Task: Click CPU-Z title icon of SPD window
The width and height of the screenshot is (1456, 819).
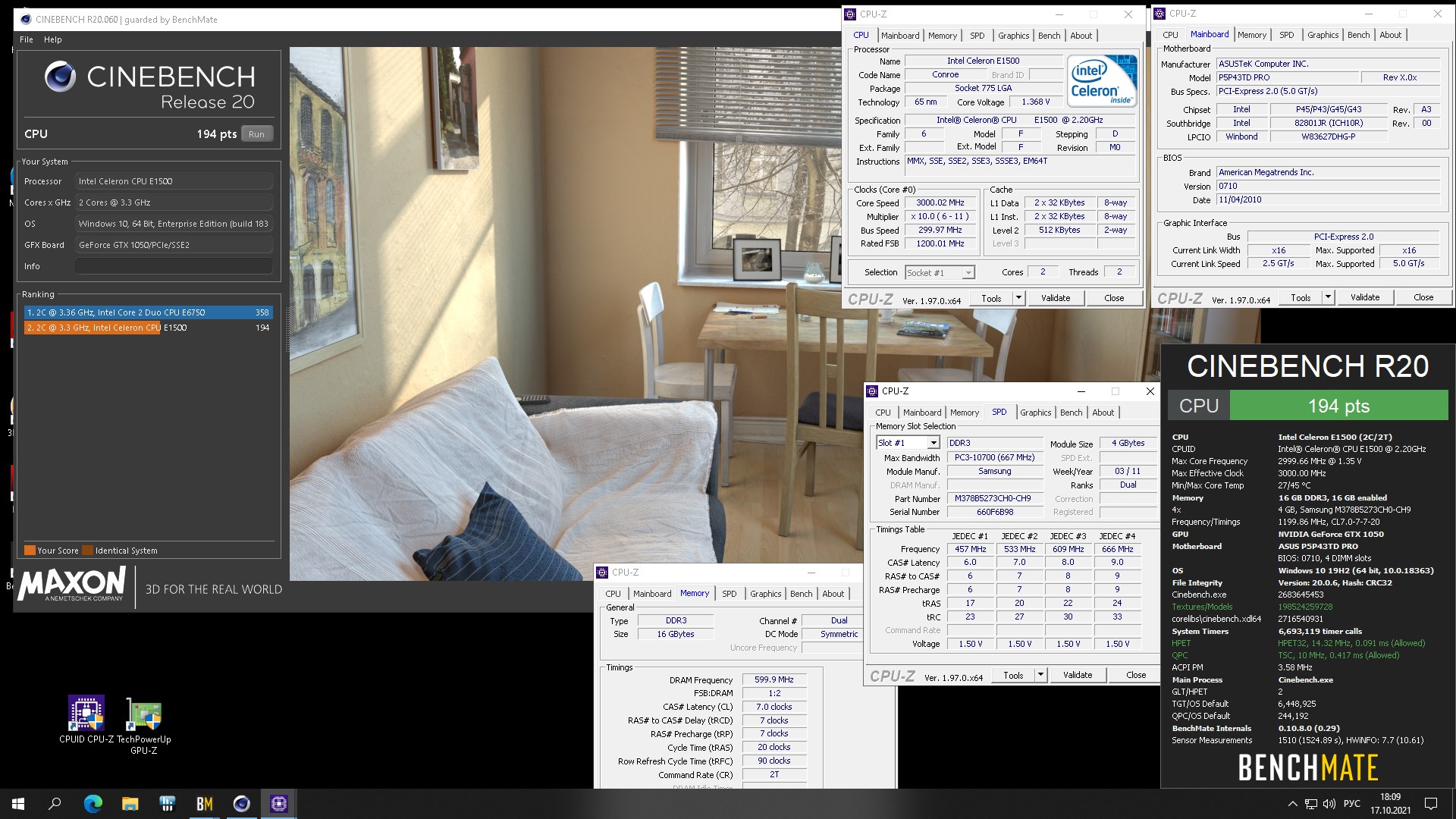Action: pyautogui.click(x=872, y=391)
